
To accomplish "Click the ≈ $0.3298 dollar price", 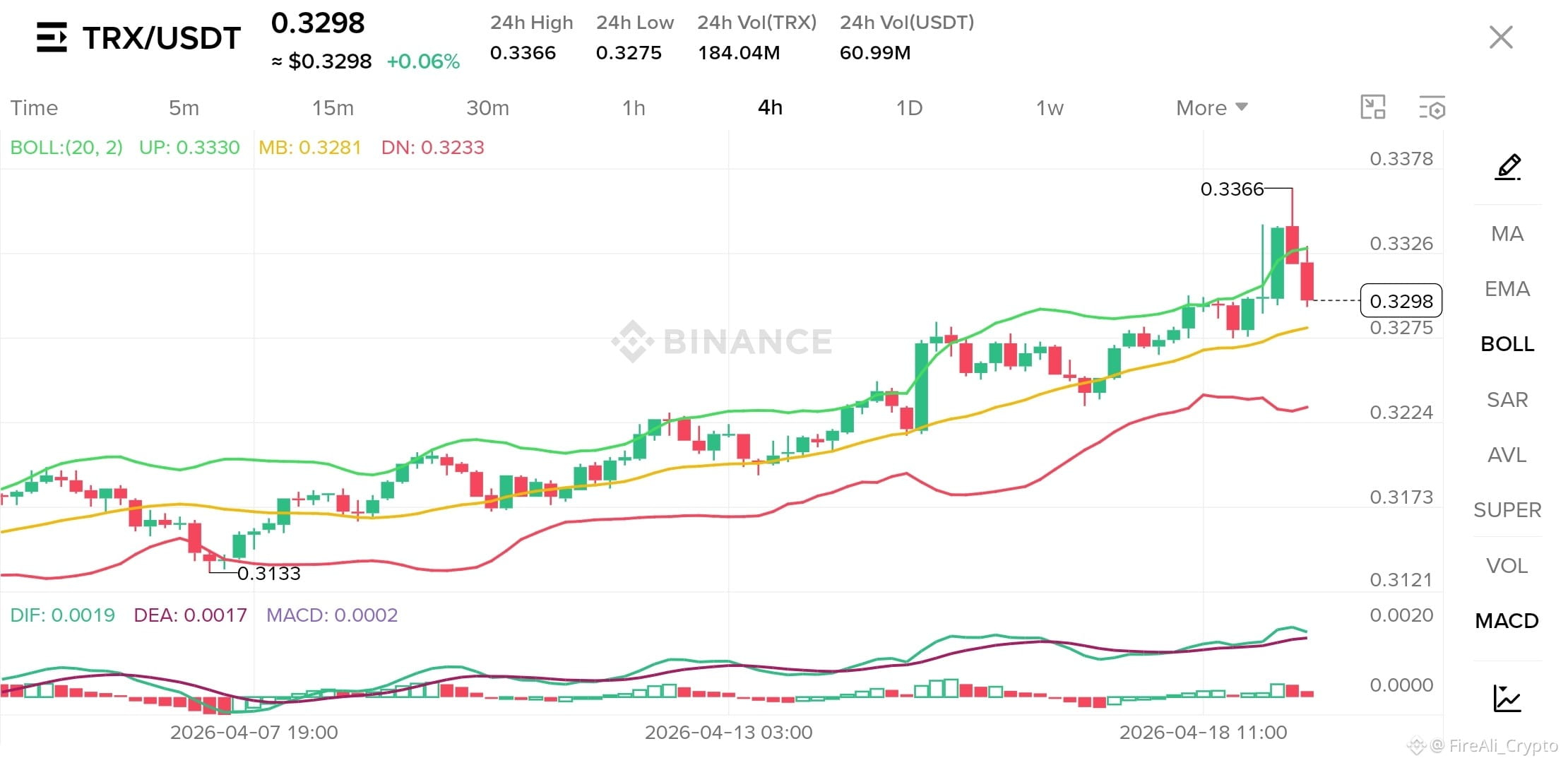I will [x=321, y=61].
